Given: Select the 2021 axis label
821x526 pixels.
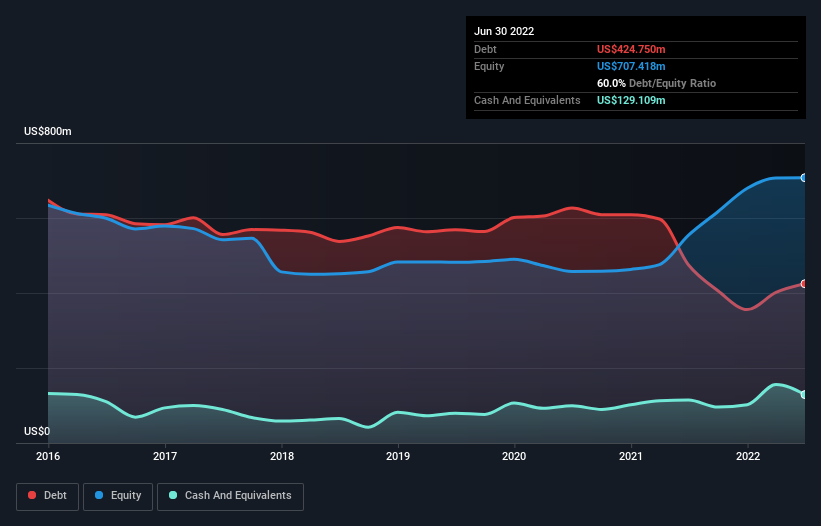Looking at the screenshot, I should (631, 456).
